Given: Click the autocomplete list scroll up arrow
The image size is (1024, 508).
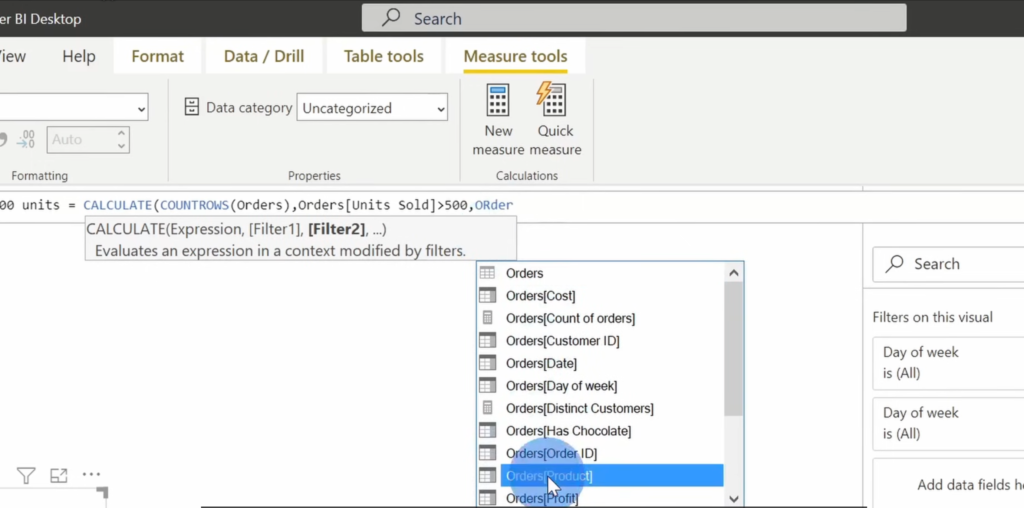Looking at the screenshot, I should 733,273.
